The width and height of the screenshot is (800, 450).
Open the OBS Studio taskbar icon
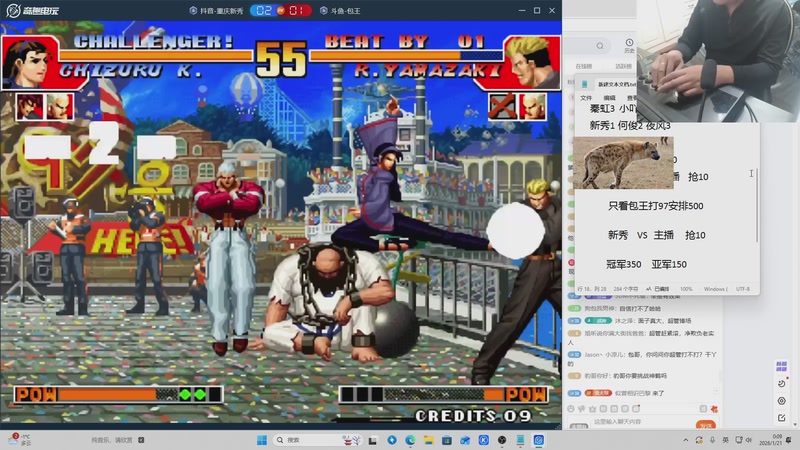[x=502, y=440]
